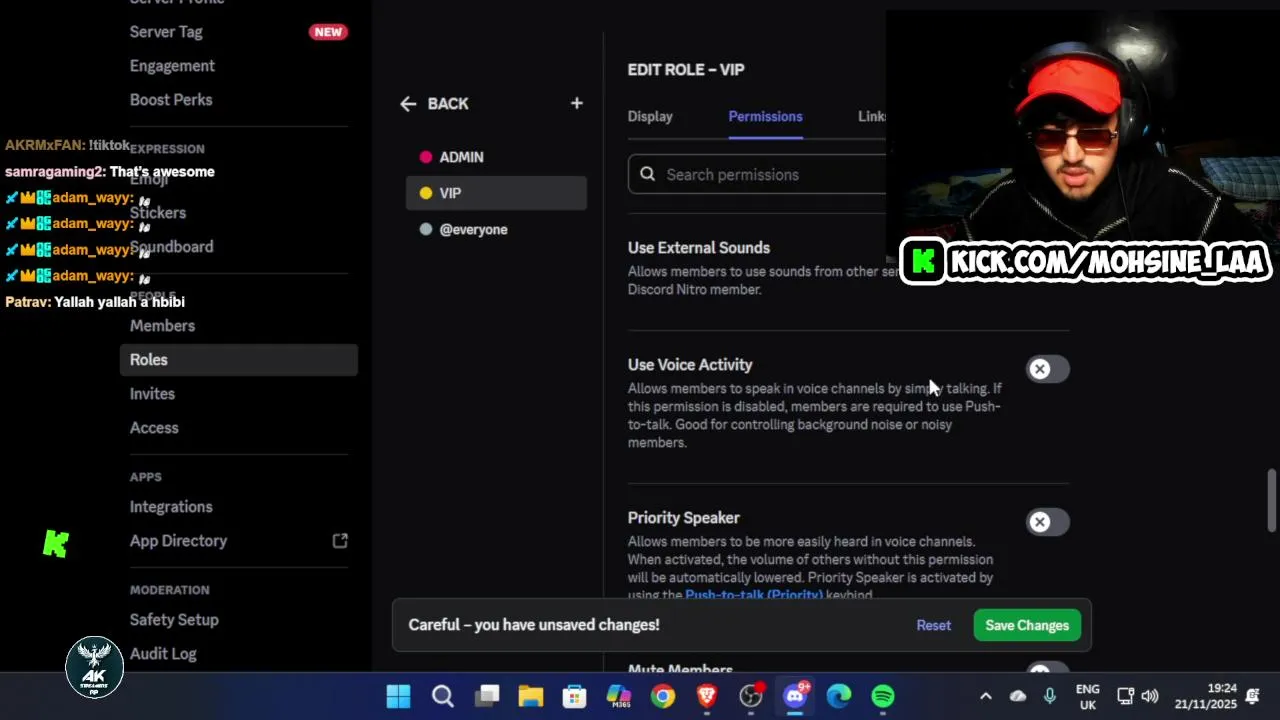The image size is (1280, 720).
Task: Select the VIP role
Action: [x=496, y=193]
